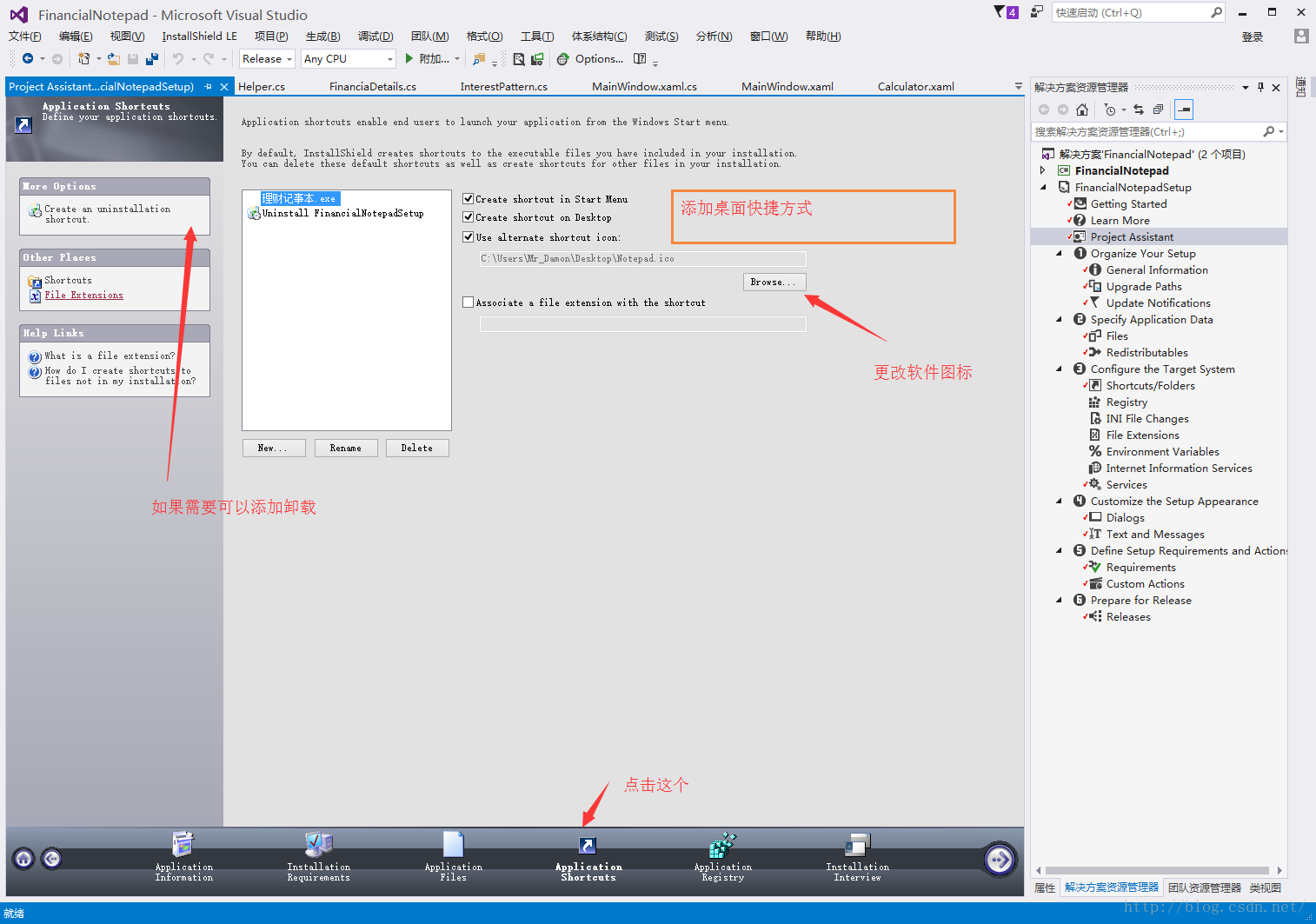
Task: Open the File Extensions link
Action: [x=83, y=296]
